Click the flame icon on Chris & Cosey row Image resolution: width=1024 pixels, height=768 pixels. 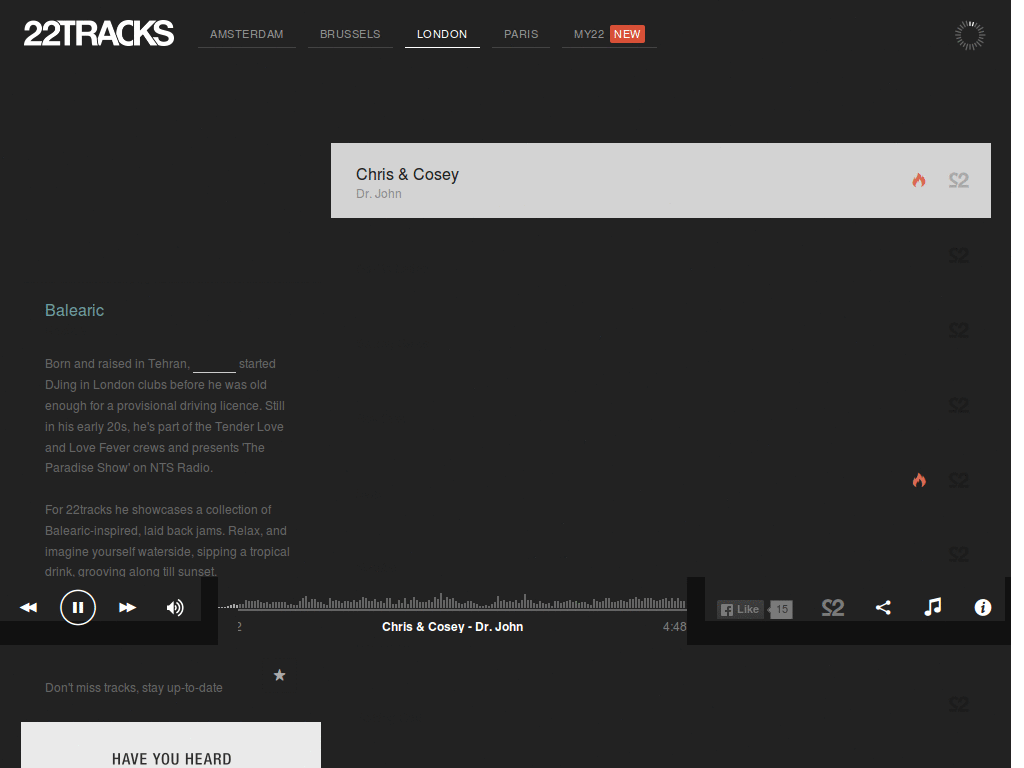point(919,180)
